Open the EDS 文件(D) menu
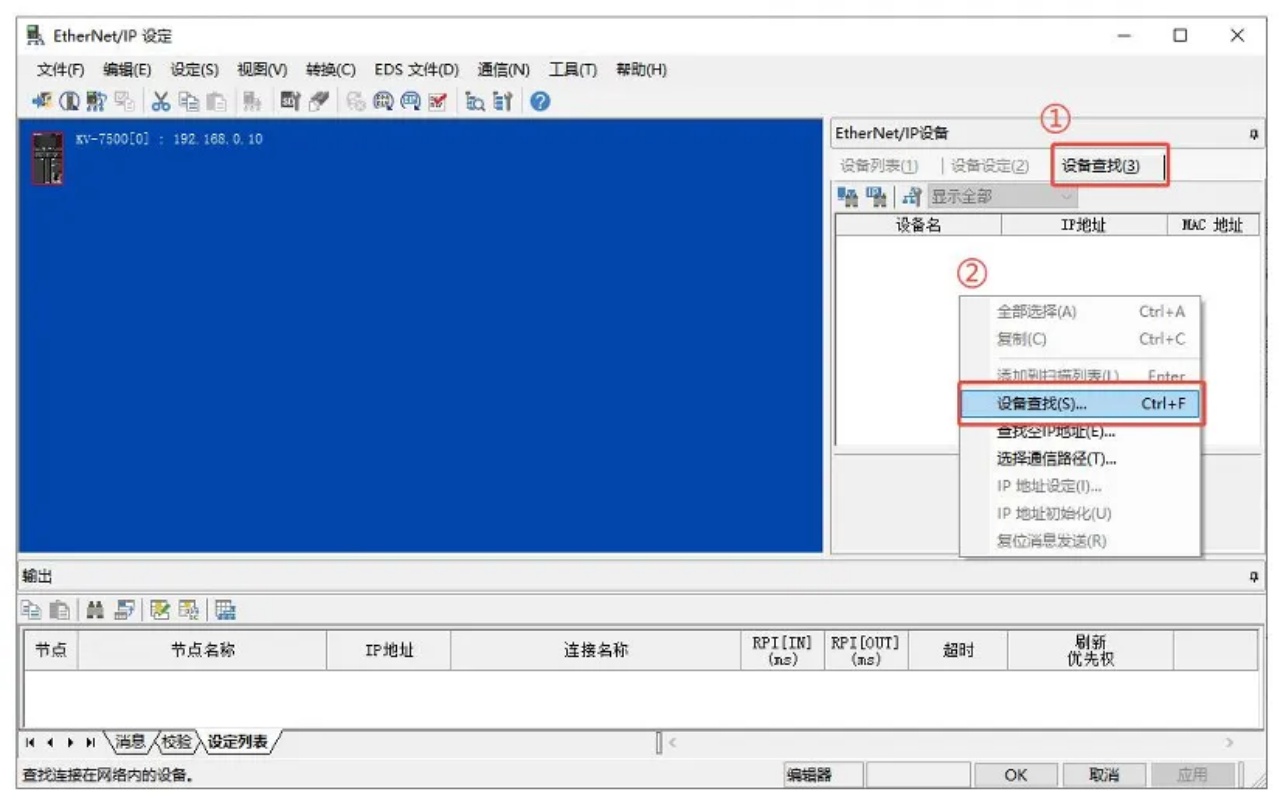Image resolution: width=1280 pixels, height=800 pixels. (x=416, y=69)
